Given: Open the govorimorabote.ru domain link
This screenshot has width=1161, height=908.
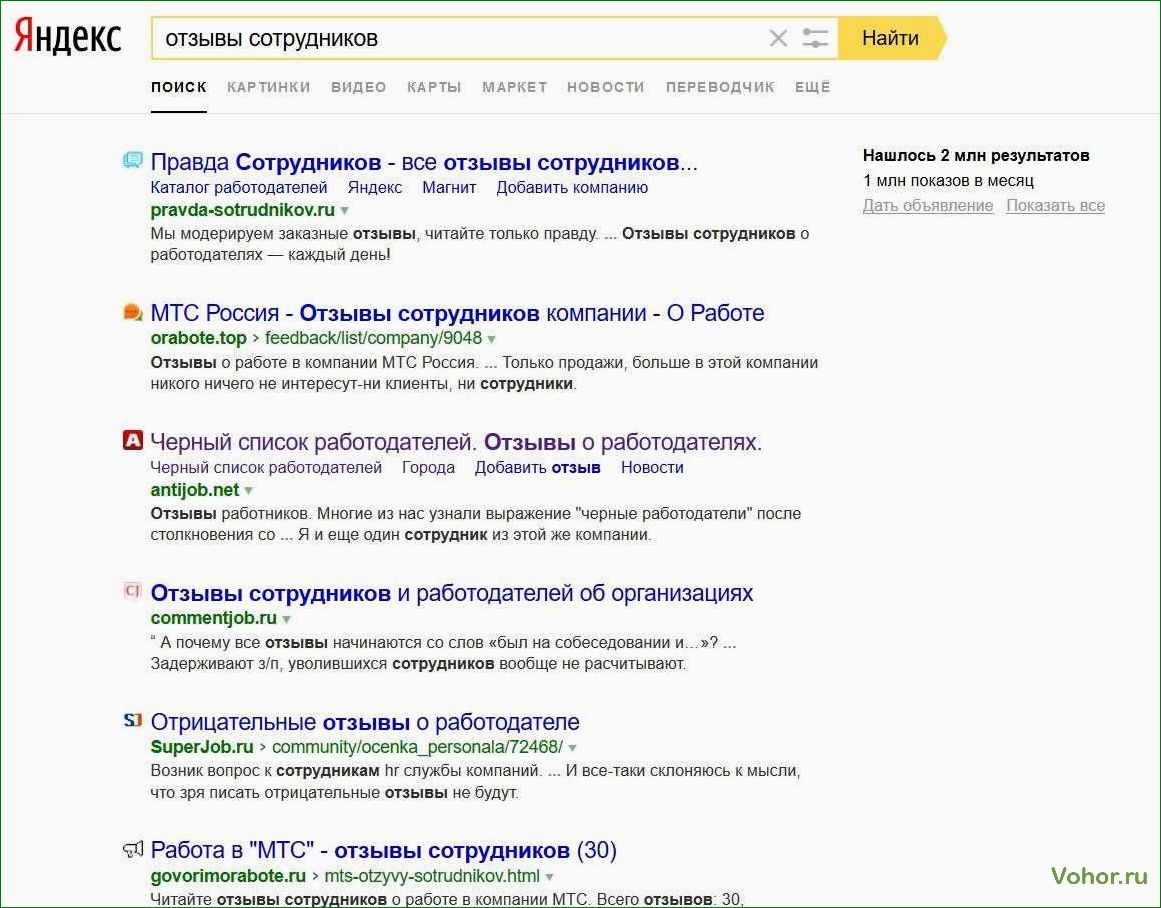Looking at the screenshot, I should [x=228, y=876].
